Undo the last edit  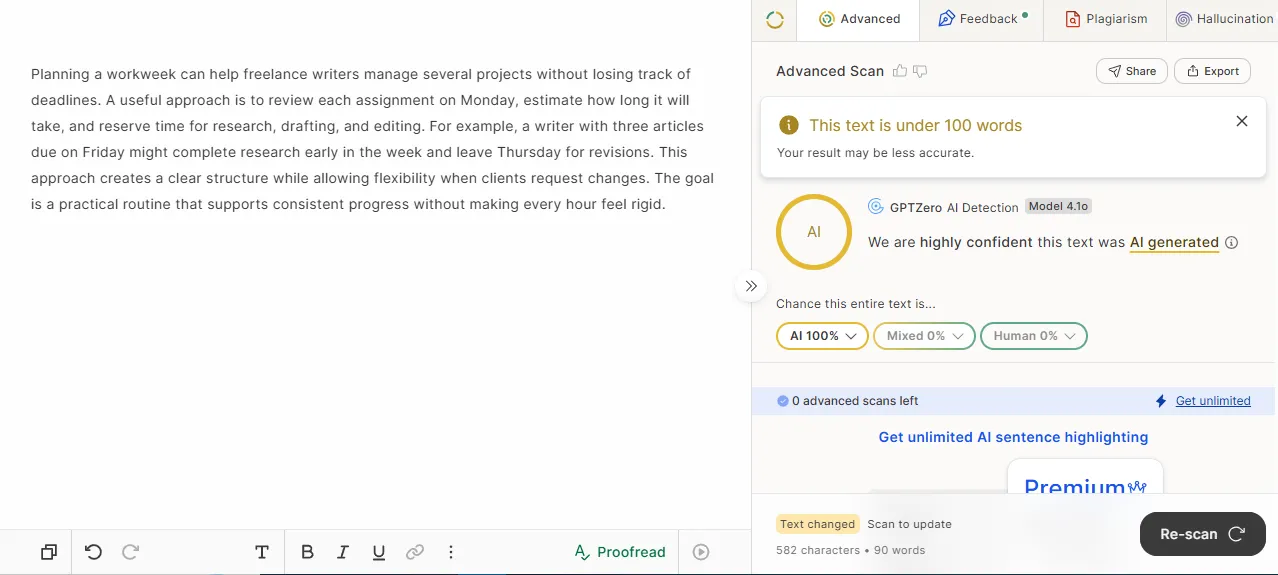93,552
